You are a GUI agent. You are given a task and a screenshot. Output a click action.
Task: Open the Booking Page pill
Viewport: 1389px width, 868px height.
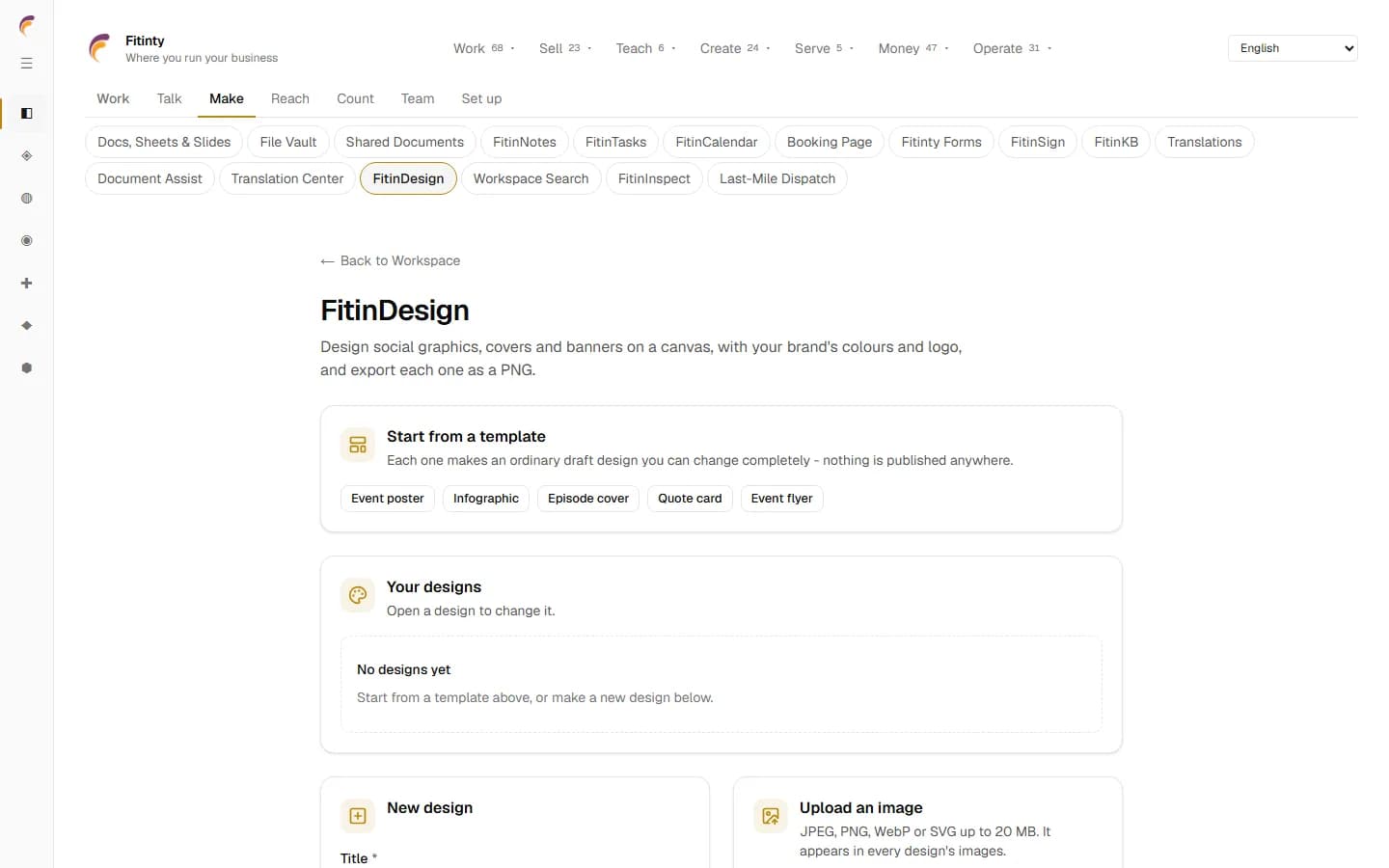[x=830, y=142]
